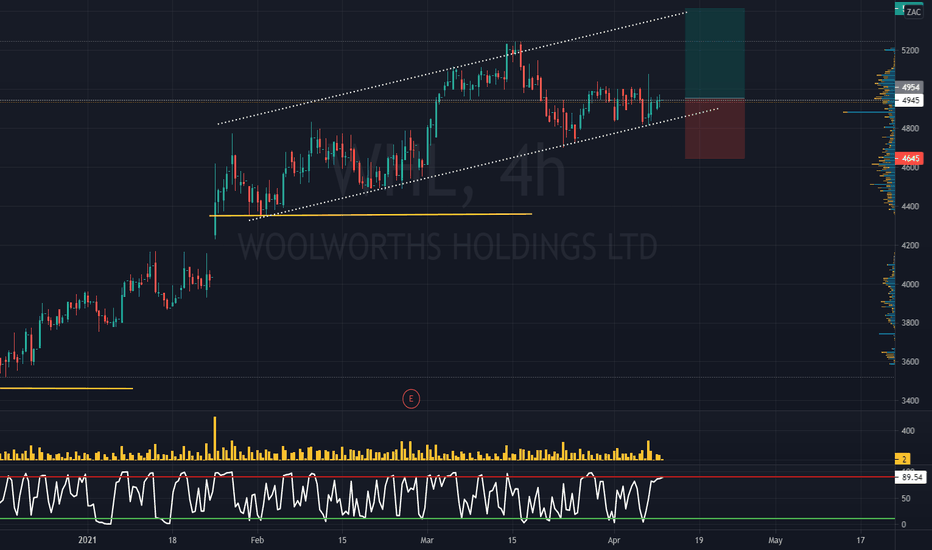Select the yellow horizontal support line near 4400
The height and width of the screenshot is (550, 932).
pyautogui.click(x=371, y=215)
